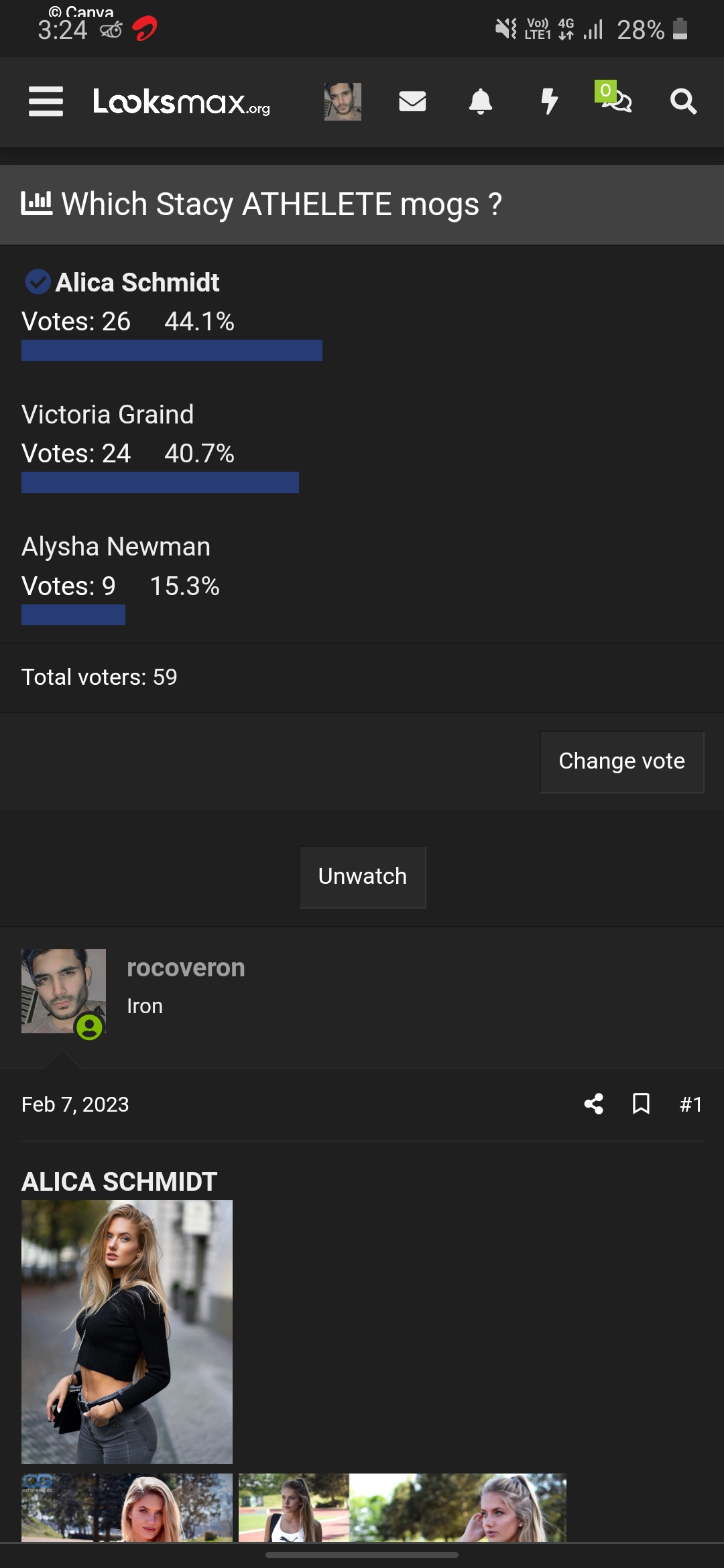Click the Change vote button
724x1568 pixels.
click(622, 761)
